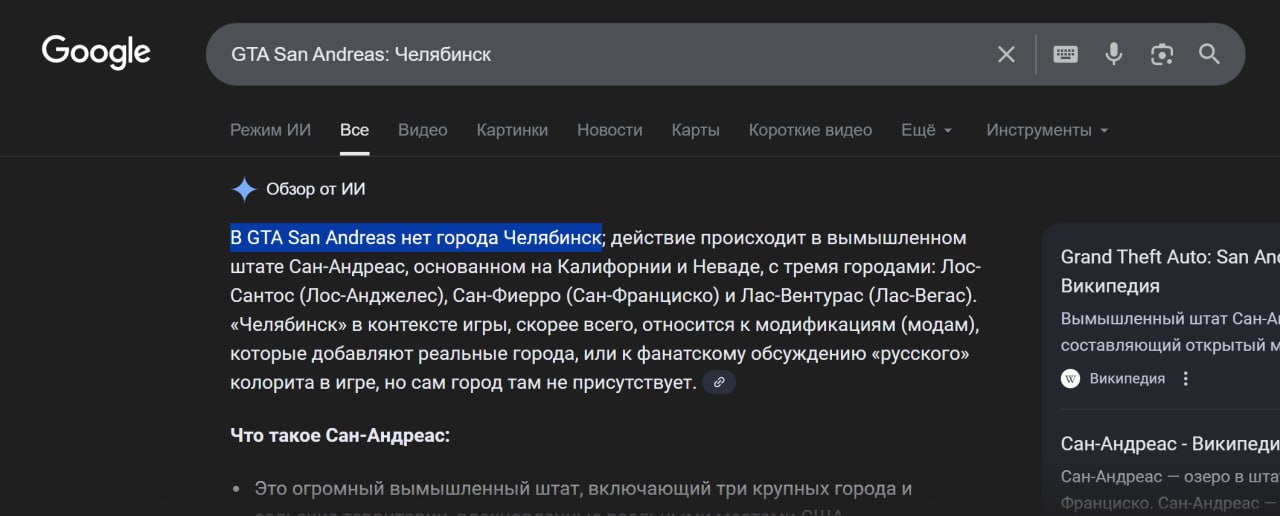This screenshot has height=516, width=1280.
Task: Click the magnifying glass search button
Action: point(1209,54)
